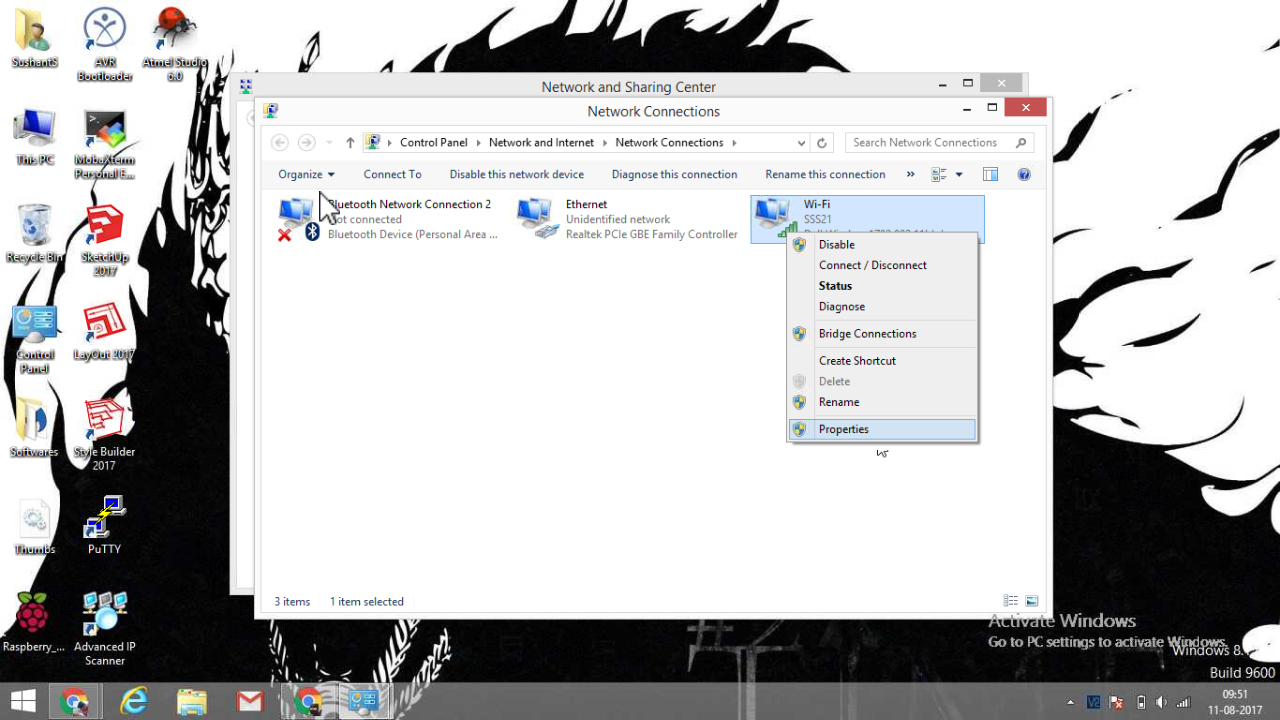Show more toolbar commands chevron
The image size is (1280, 720).
(910, 174)
